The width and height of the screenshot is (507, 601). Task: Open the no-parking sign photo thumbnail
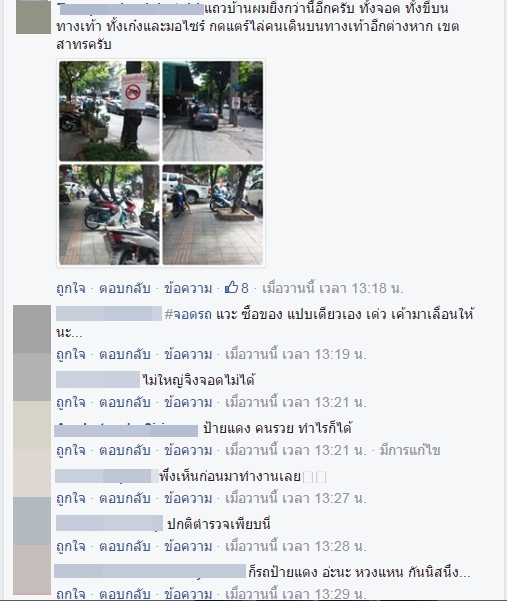click(109, 111)
